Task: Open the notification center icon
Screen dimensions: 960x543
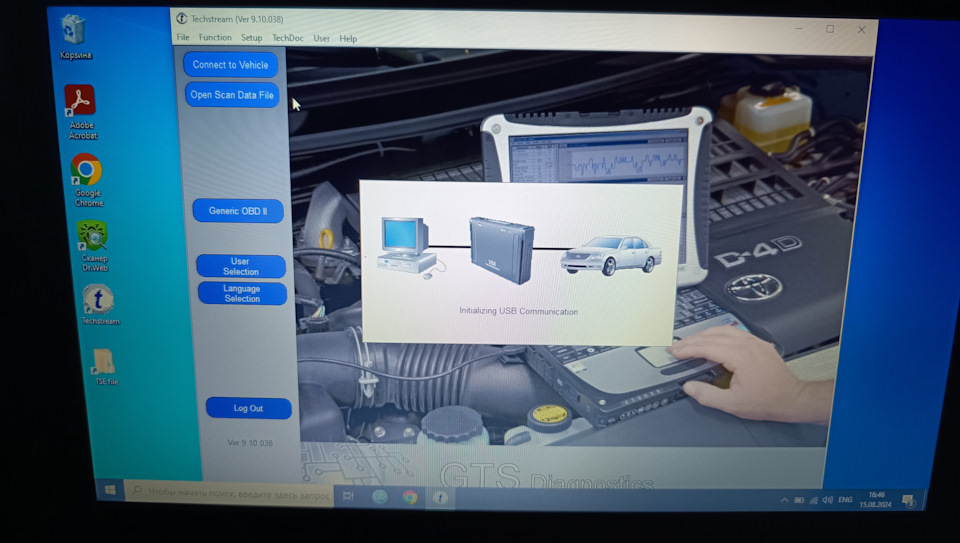Action: tap(909, 501)
